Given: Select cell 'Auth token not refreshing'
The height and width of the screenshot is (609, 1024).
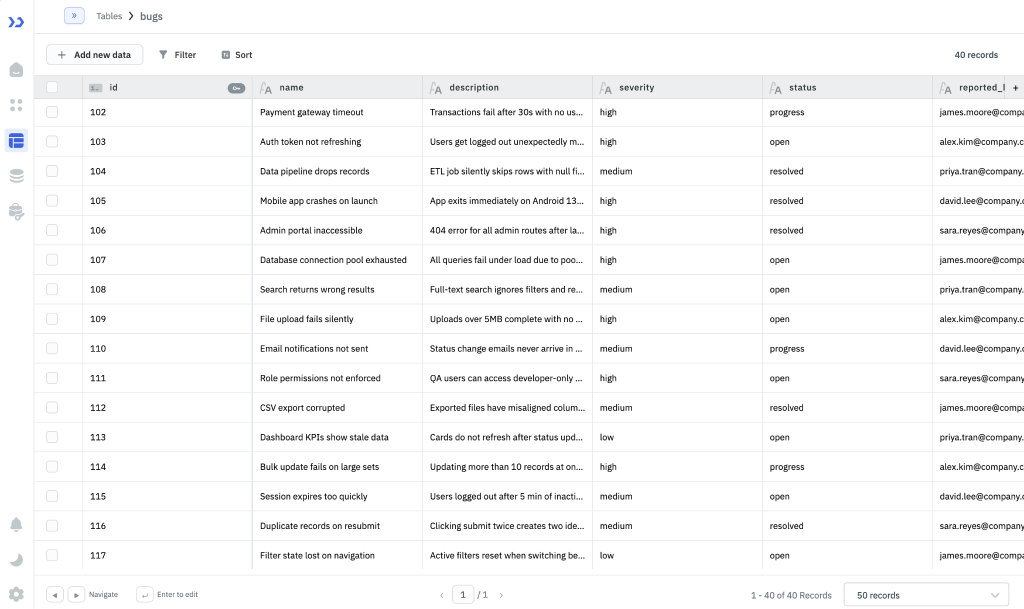Looking at the screenshot, I should click(337, 142).
